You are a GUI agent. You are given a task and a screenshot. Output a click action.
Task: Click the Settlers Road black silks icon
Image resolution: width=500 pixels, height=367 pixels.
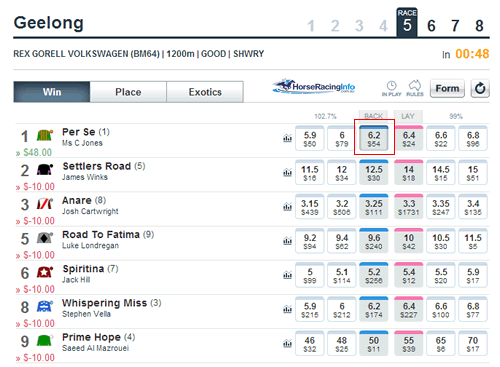click(x=45, y=170)
